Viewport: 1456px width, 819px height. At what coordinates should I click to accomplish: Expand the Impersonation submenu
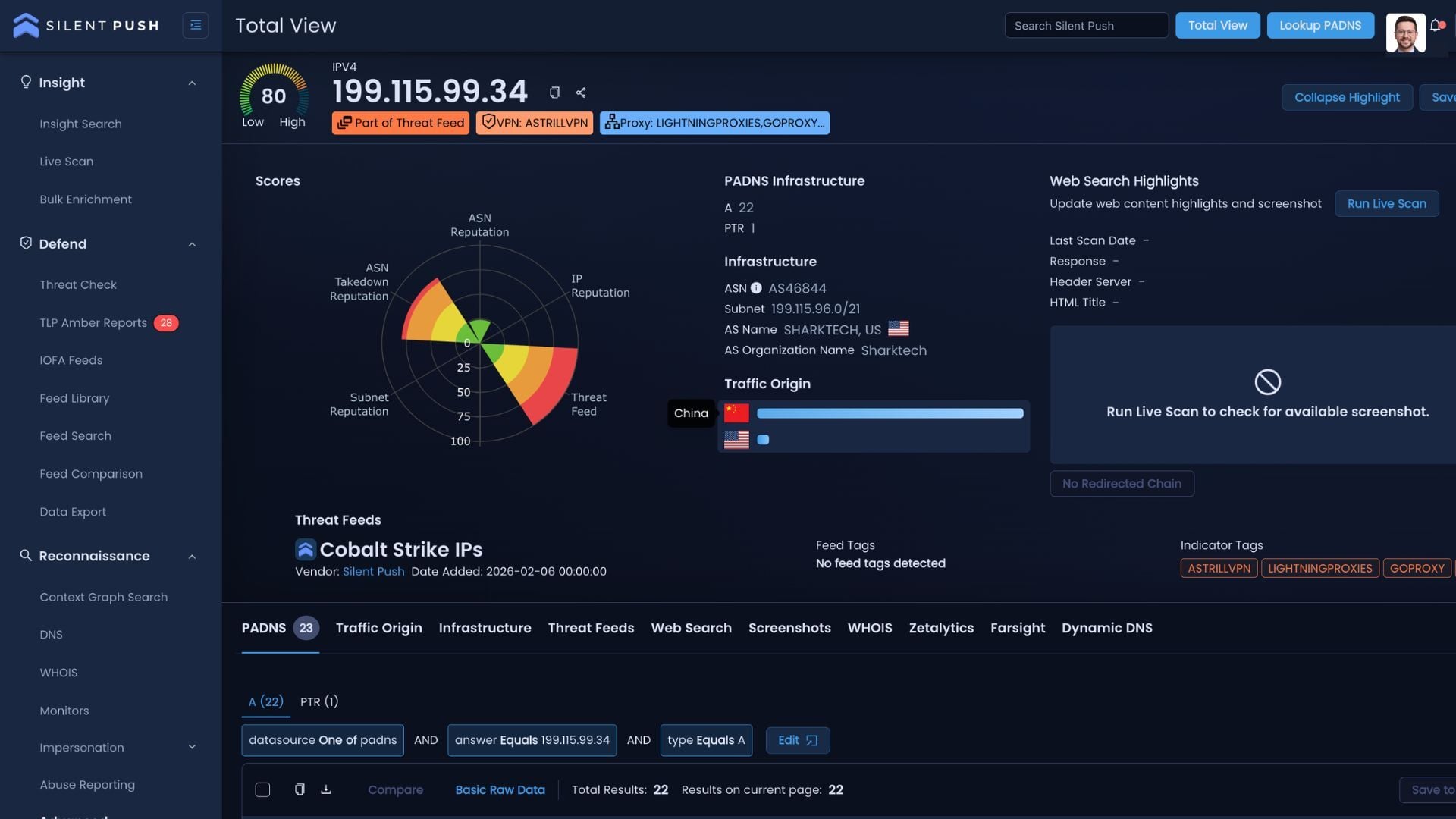[x=192, y=747]
